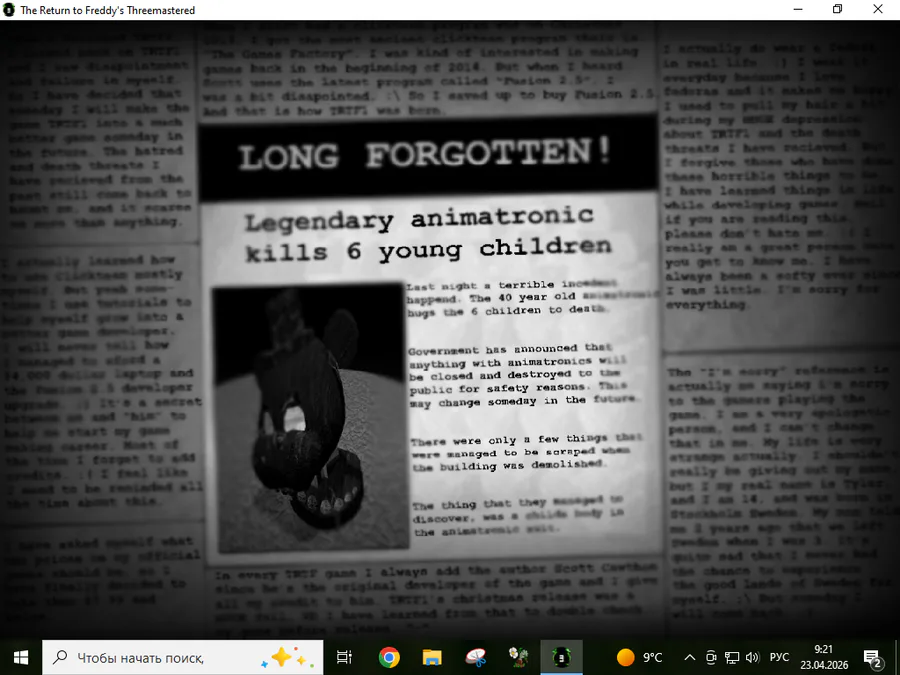Close The Return to Freddy's Threemastered window
This screenshot has width=900, height=675.
point(878,9)
